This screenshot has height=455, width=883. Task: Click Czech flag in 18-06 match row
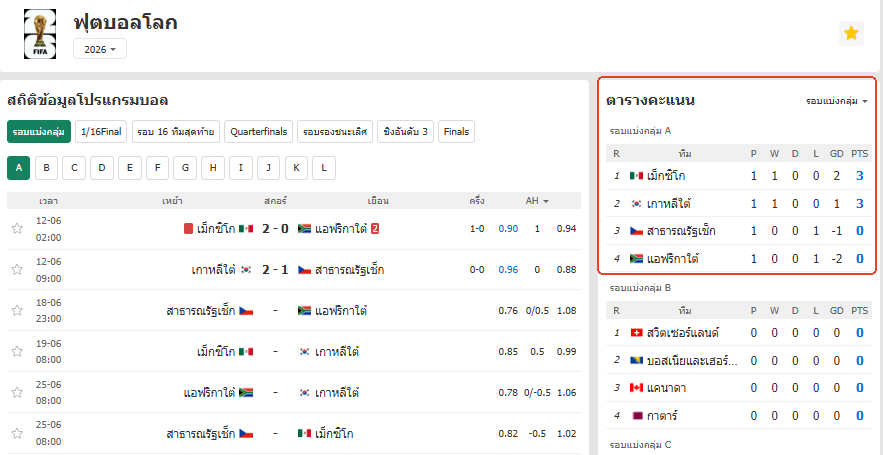pos(246,311)
